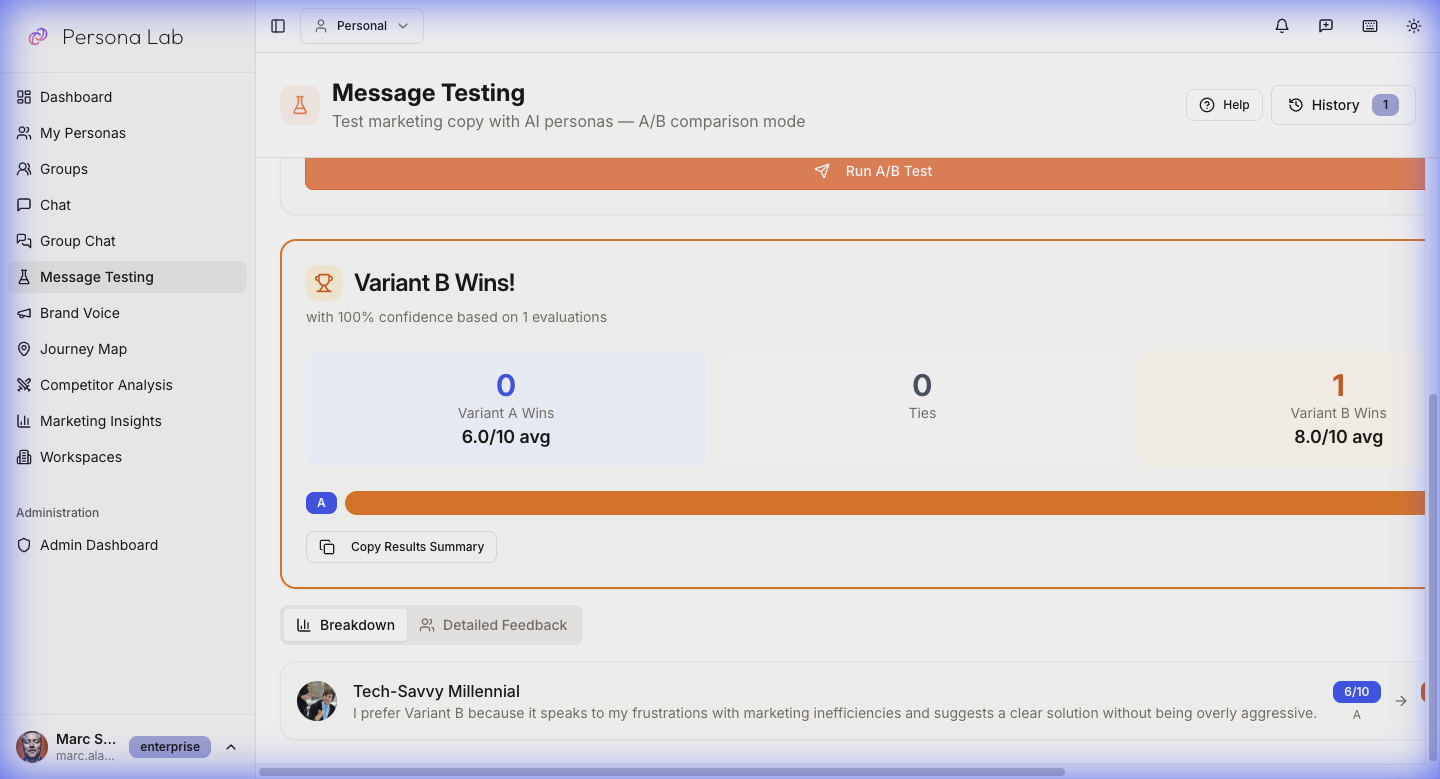Click Marc S. profile avatar
1440x779 pixels.
click(32, 747)
